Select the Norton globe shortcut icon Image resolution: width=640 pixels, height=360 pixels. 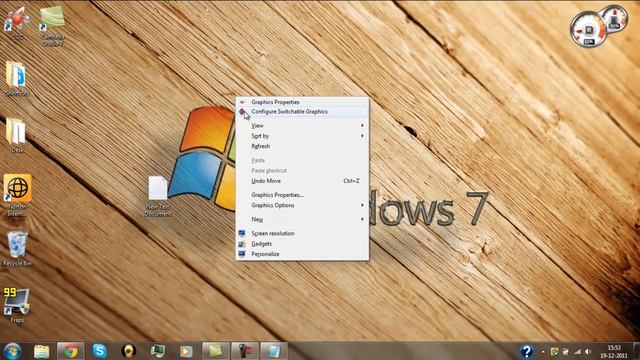(x=17, y=195)
